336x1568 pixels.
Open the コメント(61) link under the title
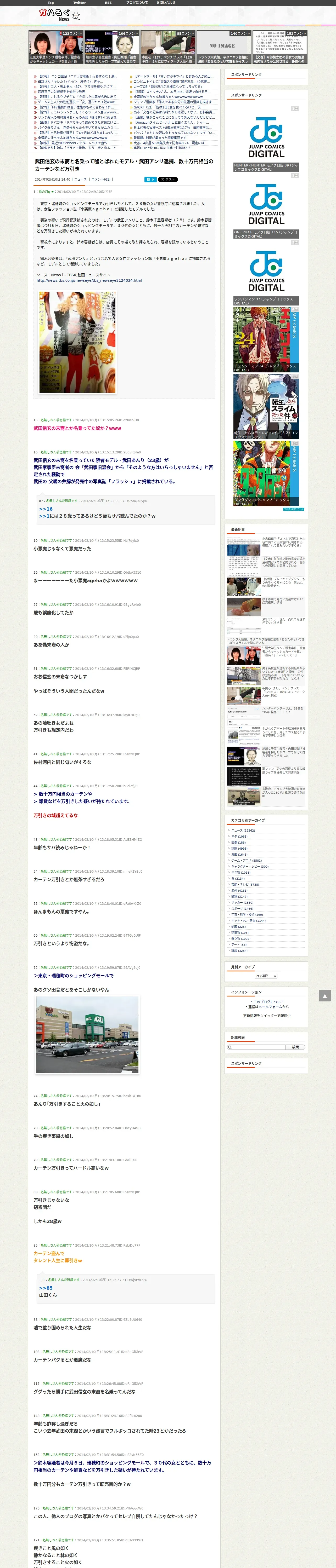101,180
